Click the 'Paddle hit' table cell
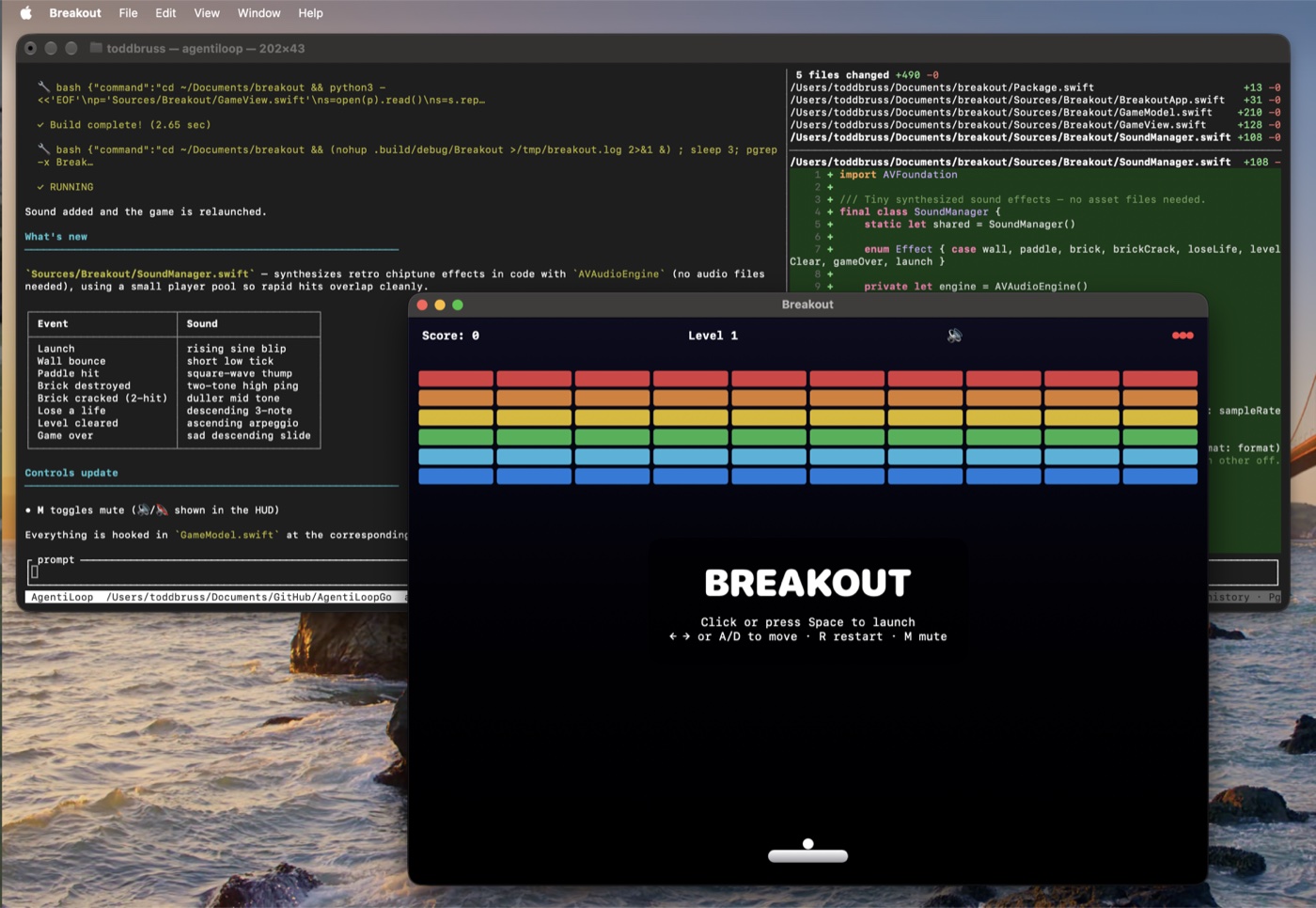Viewport: 1316px width, 908px height. click(68, 373)
